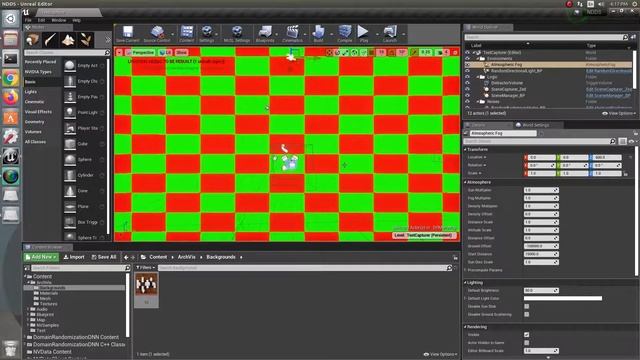
Task: Toggle visibility of Atmospheric Fog actor
Action: 467,64
